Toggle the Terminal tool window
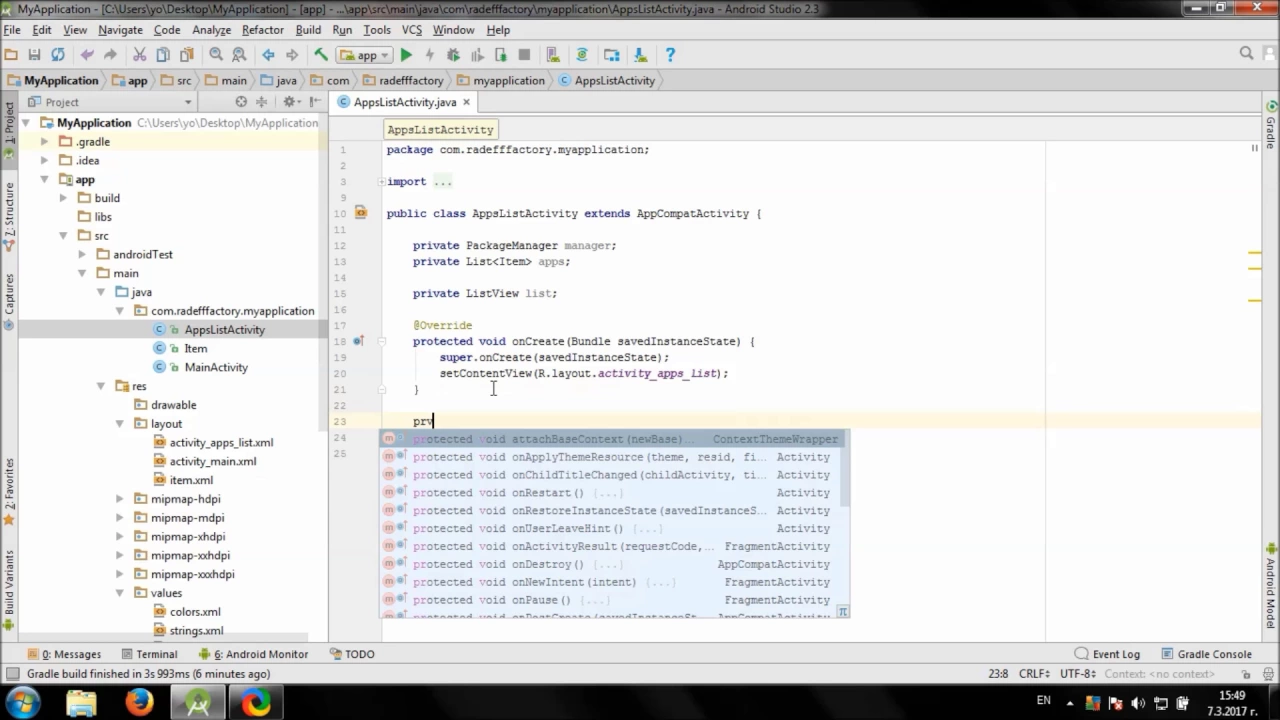1280x720 pixels. 148,654
